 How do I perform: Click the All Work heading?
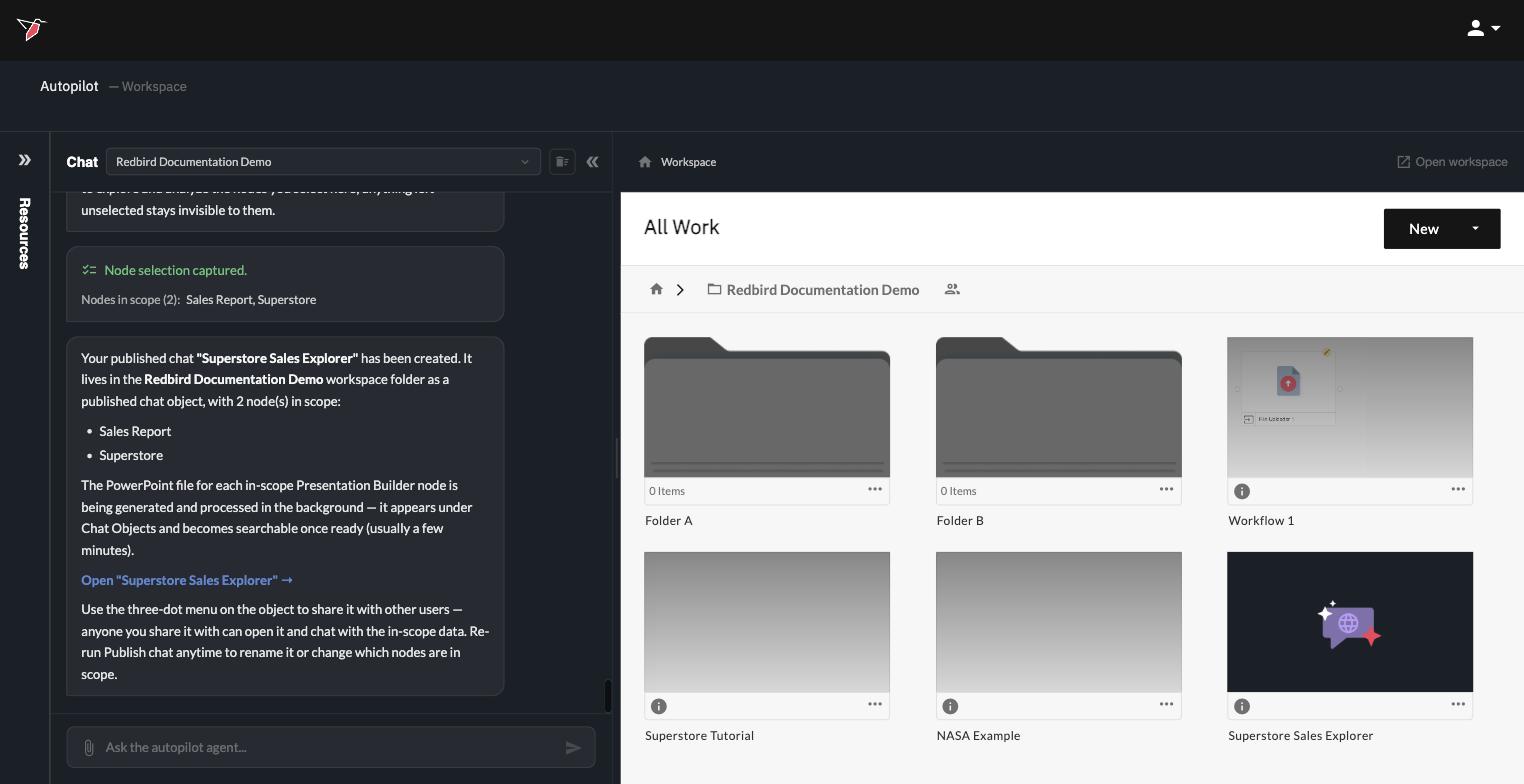pyautogui.click(x=682, y=227)
